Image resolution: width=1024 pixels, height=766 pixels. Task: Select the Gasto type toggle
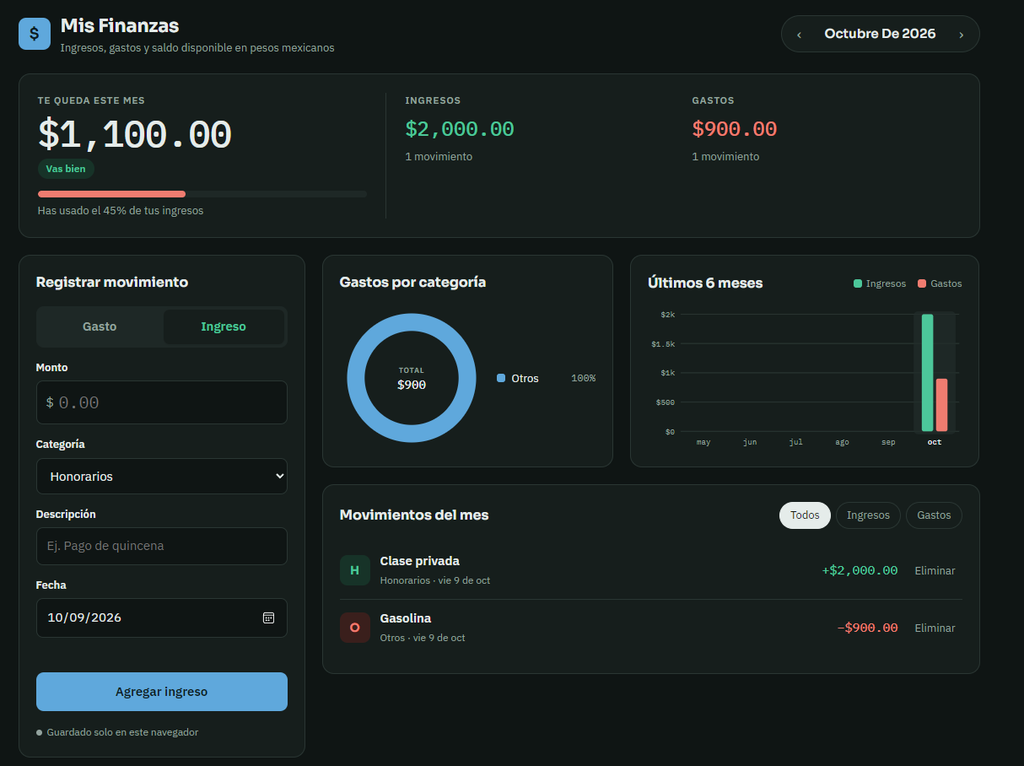tap(99, 327)
